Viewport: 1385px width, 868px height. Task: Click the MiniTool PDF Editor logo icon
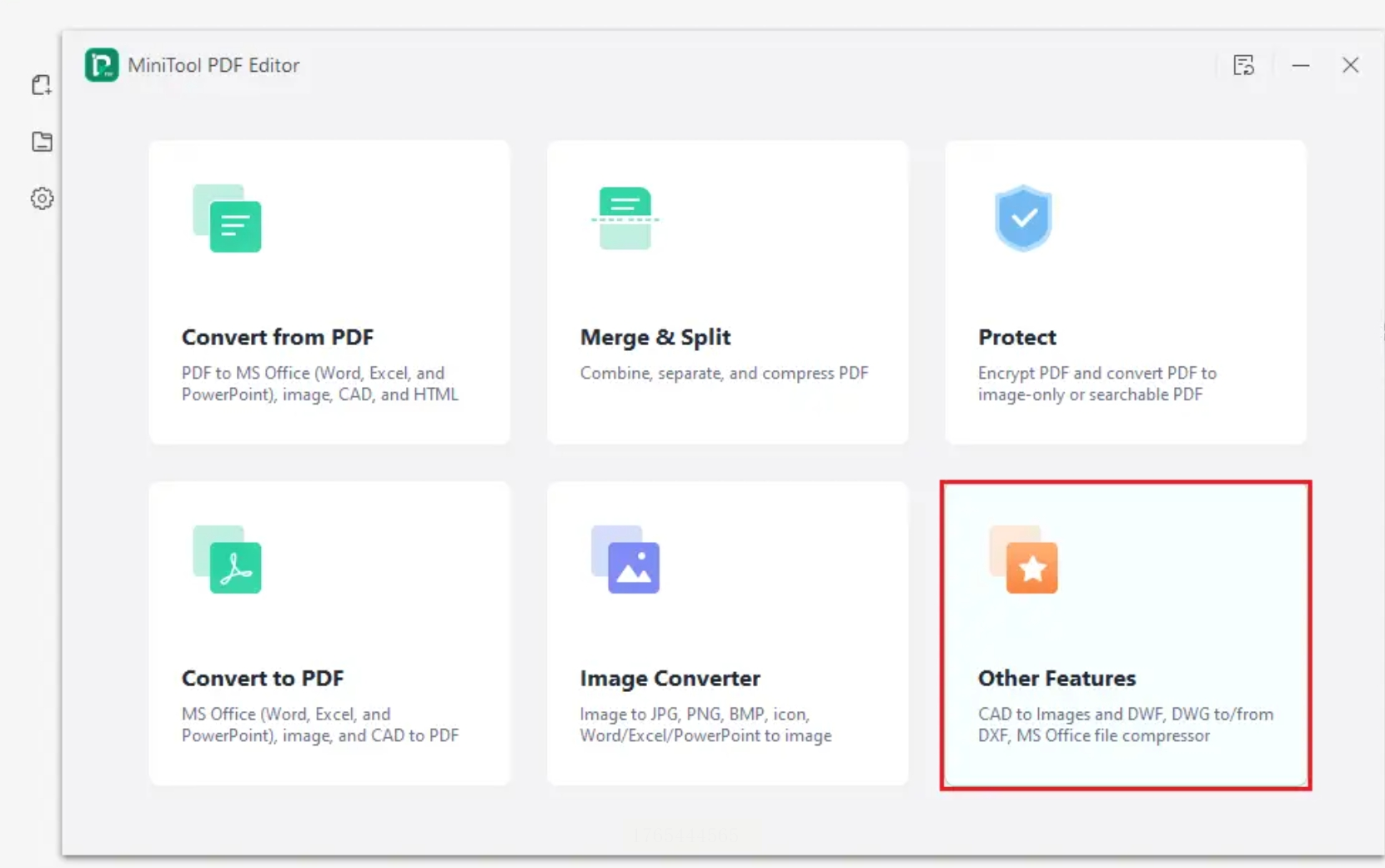point(102,65)
